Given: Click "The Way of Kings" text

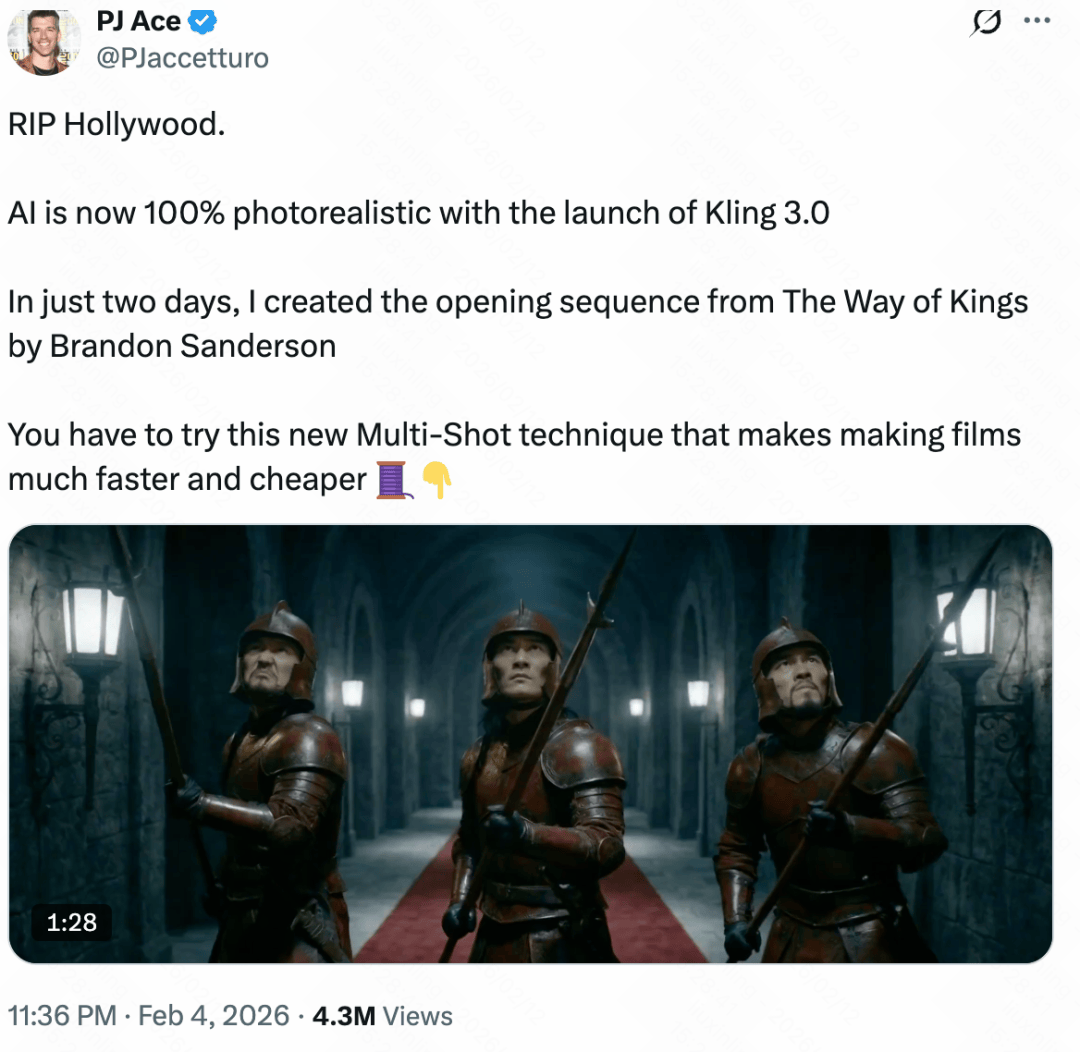Looking at the screenshot, I should tap(905, 302).
